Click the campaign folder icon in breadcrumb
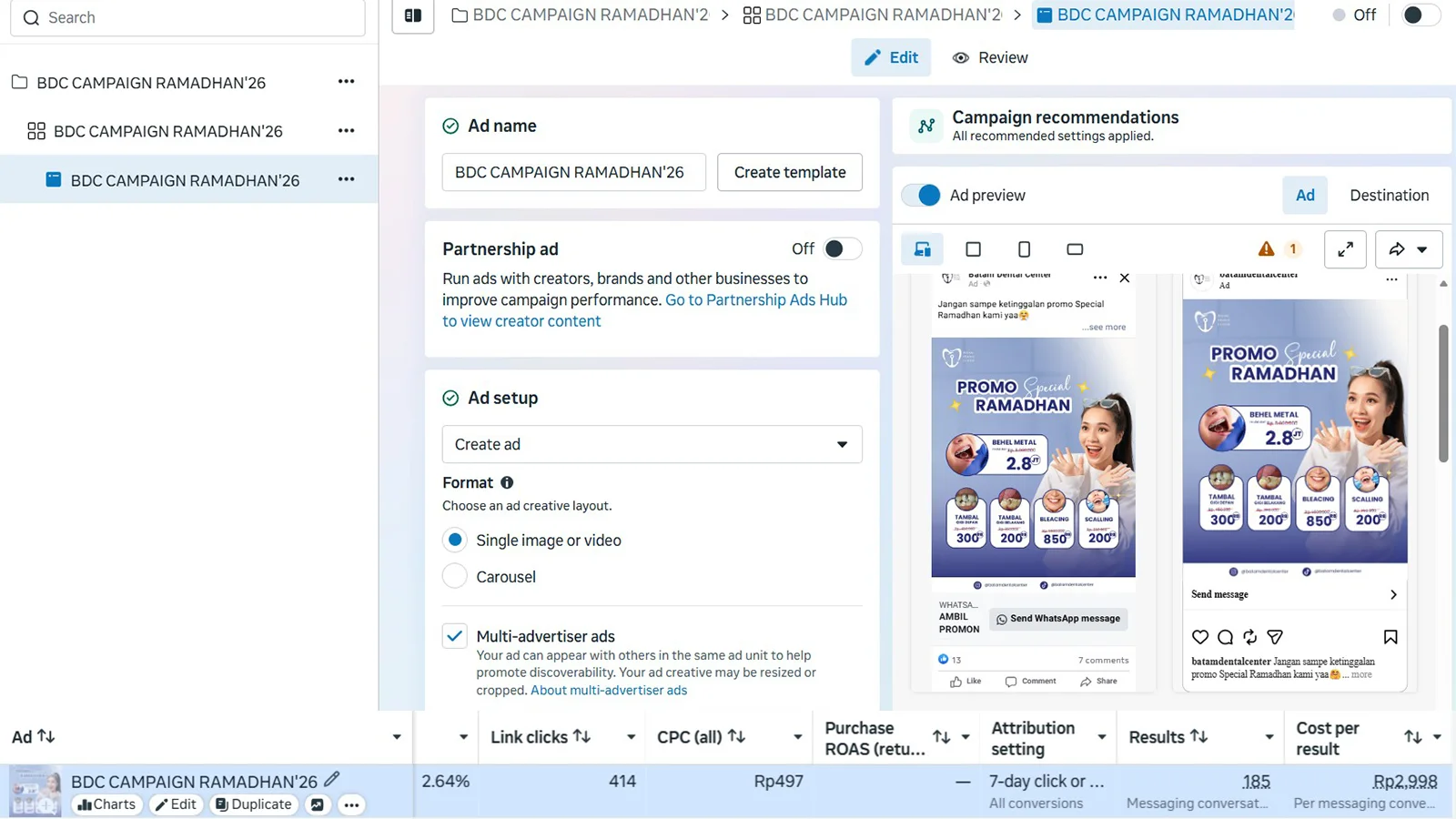Image resolution: width=1456 pixels, height=819 pixels. pyautogui.click(x=460, y=15)
